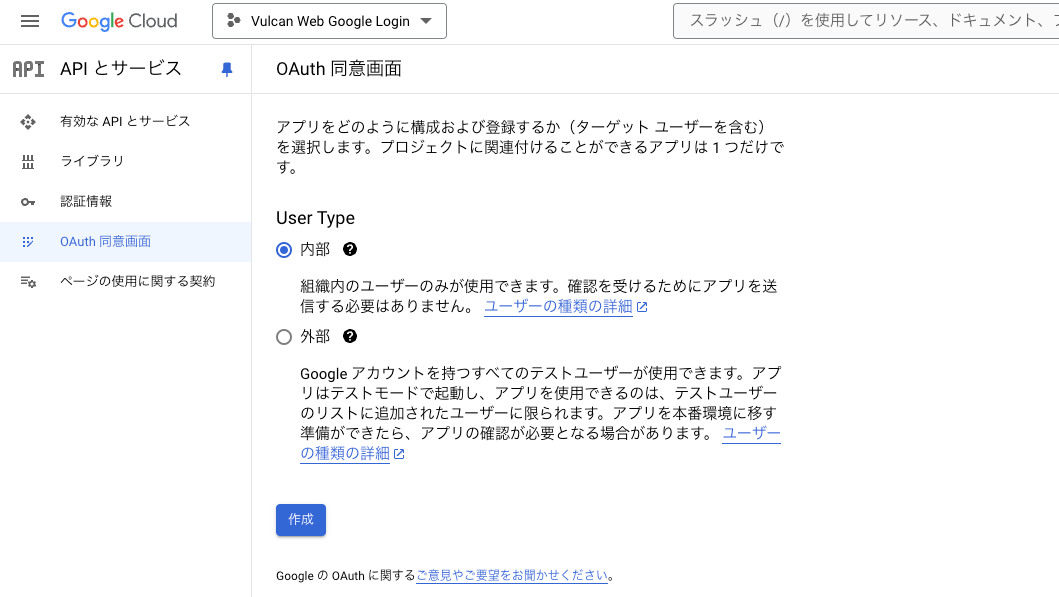
Task: Click the 内部 option label
Action: click(315, 250)
